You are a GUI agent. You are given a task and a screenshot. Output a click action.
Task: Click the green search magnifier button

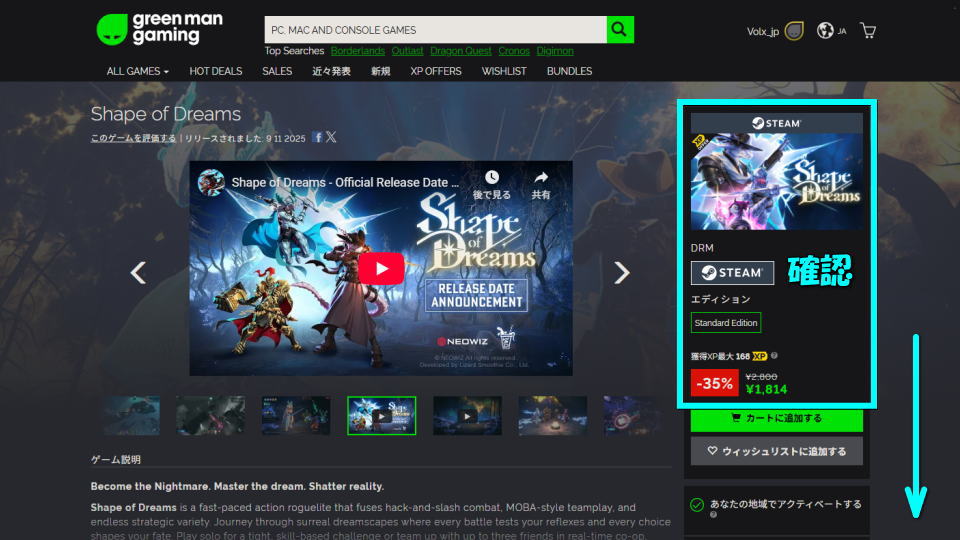(620, 29)
